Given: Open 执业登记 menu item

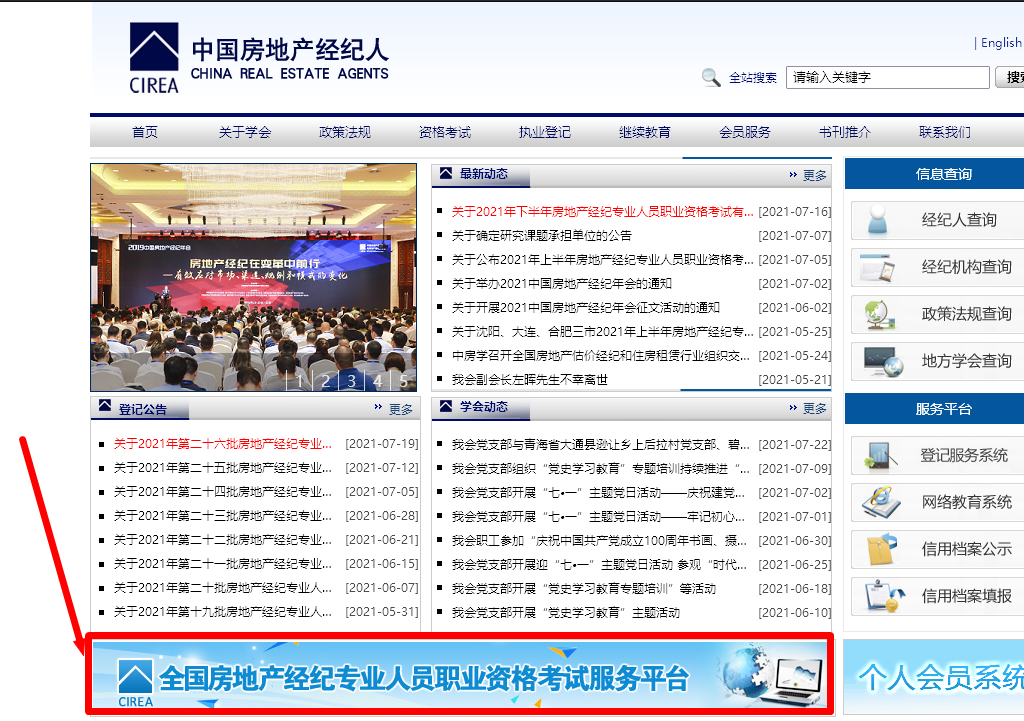Looking at the screenshot, I should [545, 132].
